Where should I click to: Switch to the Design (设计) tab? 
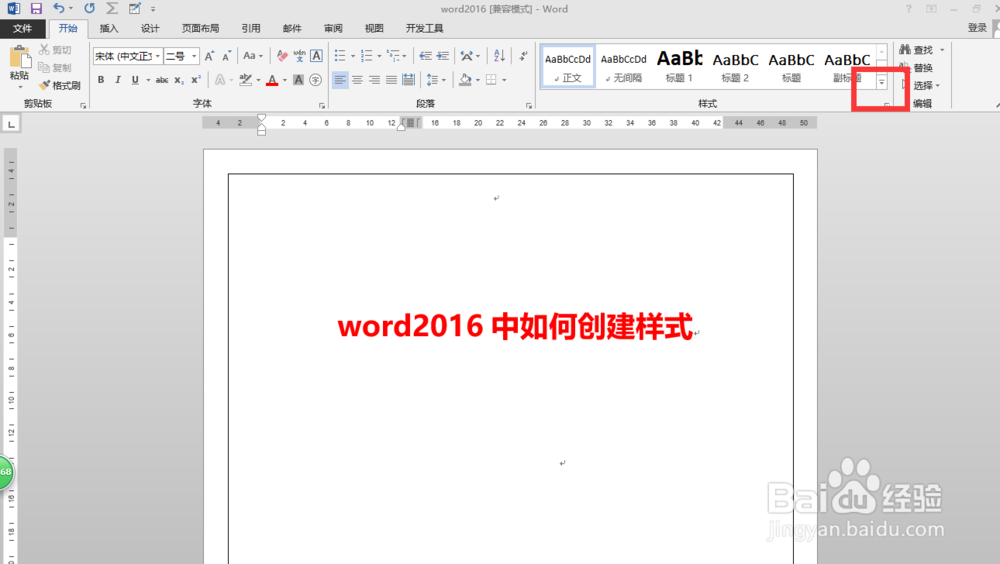150,28
